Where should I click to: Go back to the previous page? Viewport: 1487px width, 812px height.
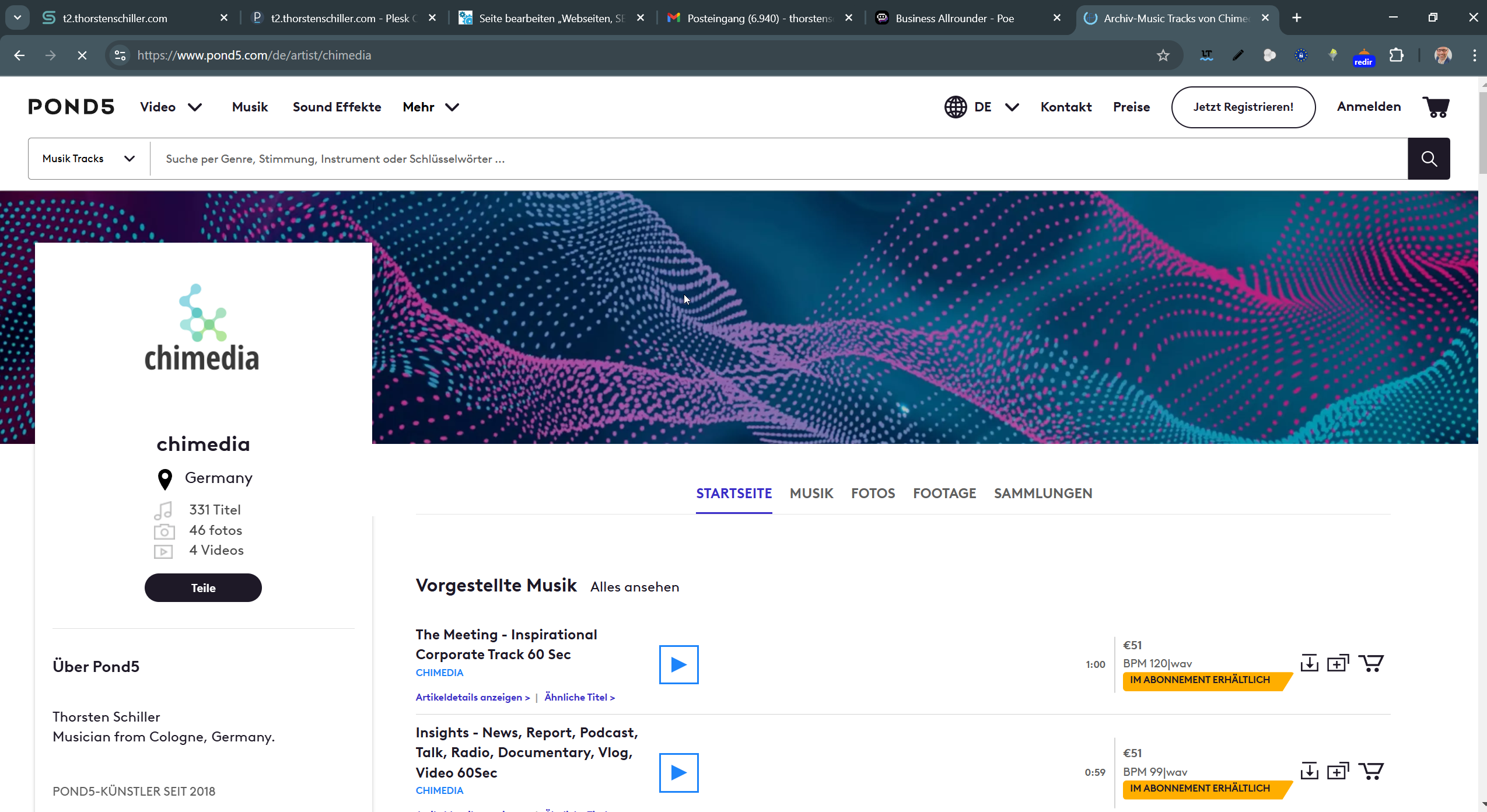[19, 55]
